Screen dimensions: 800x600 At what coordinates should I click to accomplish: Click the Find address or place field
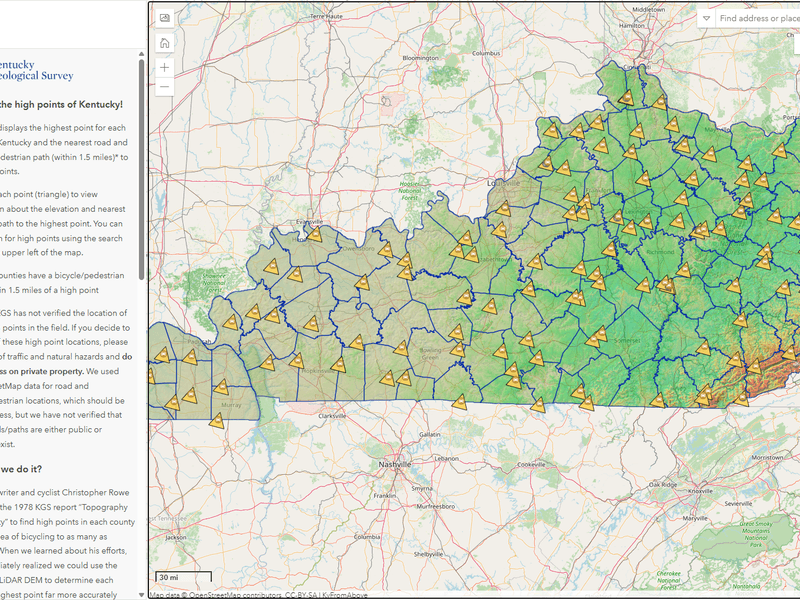click(x=752, y=17)
